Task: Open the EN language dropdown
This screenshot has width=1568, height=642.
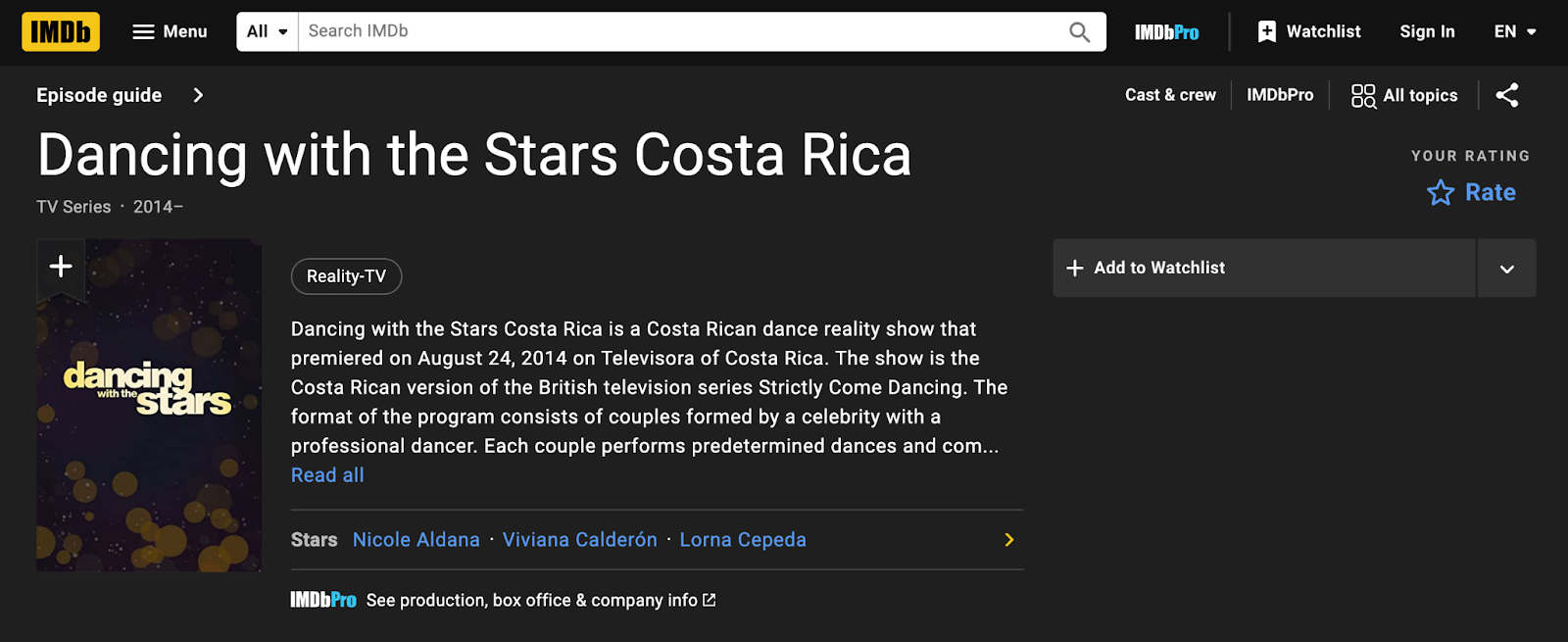Action: (1515, 31)
